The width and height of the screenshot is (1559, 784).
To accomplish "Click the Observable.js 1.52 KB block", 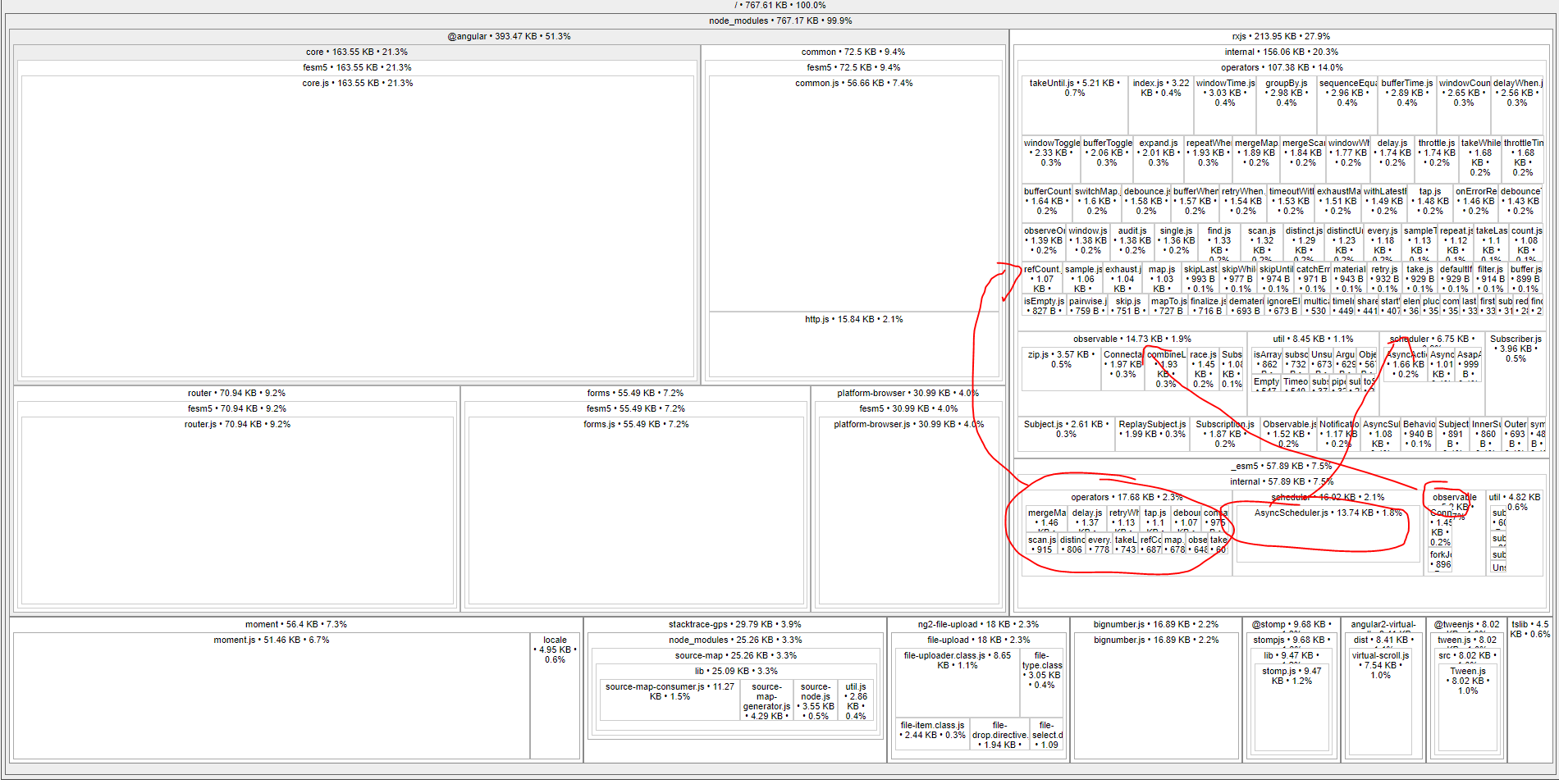I will 1288,434.
